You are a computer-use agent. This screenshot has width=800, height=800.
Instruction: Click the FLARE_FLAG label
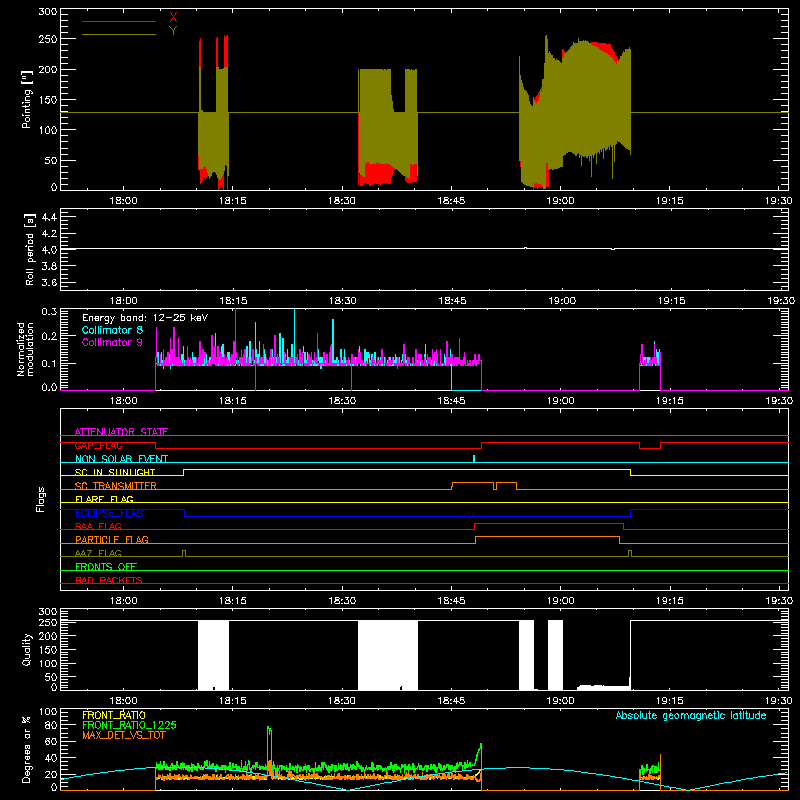[x=104, y=499]
